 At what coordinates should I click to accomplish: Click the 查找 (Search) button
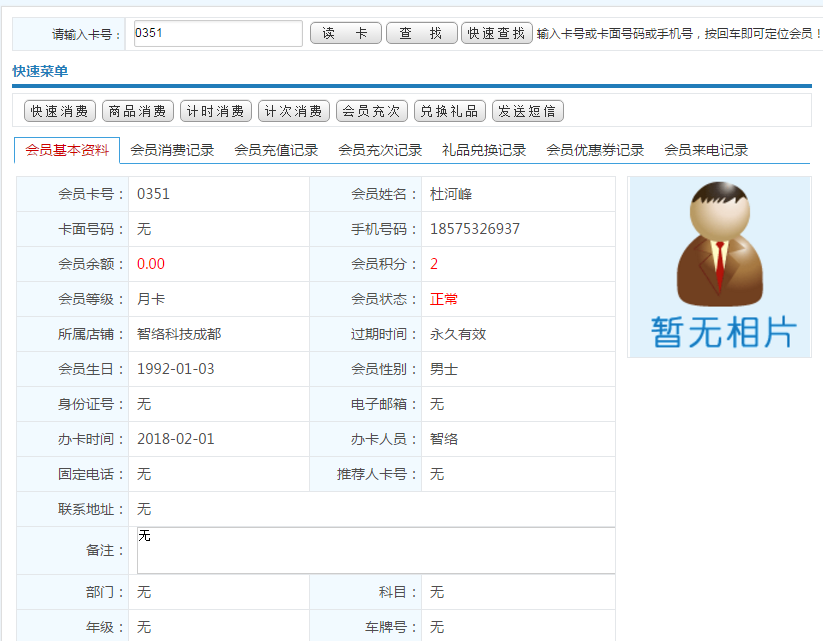421,33
